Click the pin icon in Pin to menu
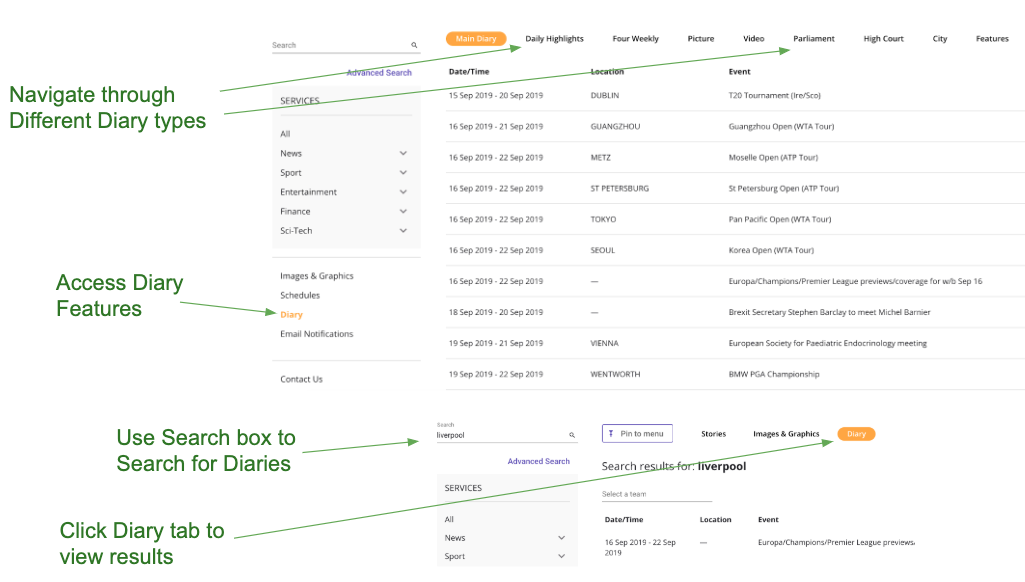 point(611,434)
